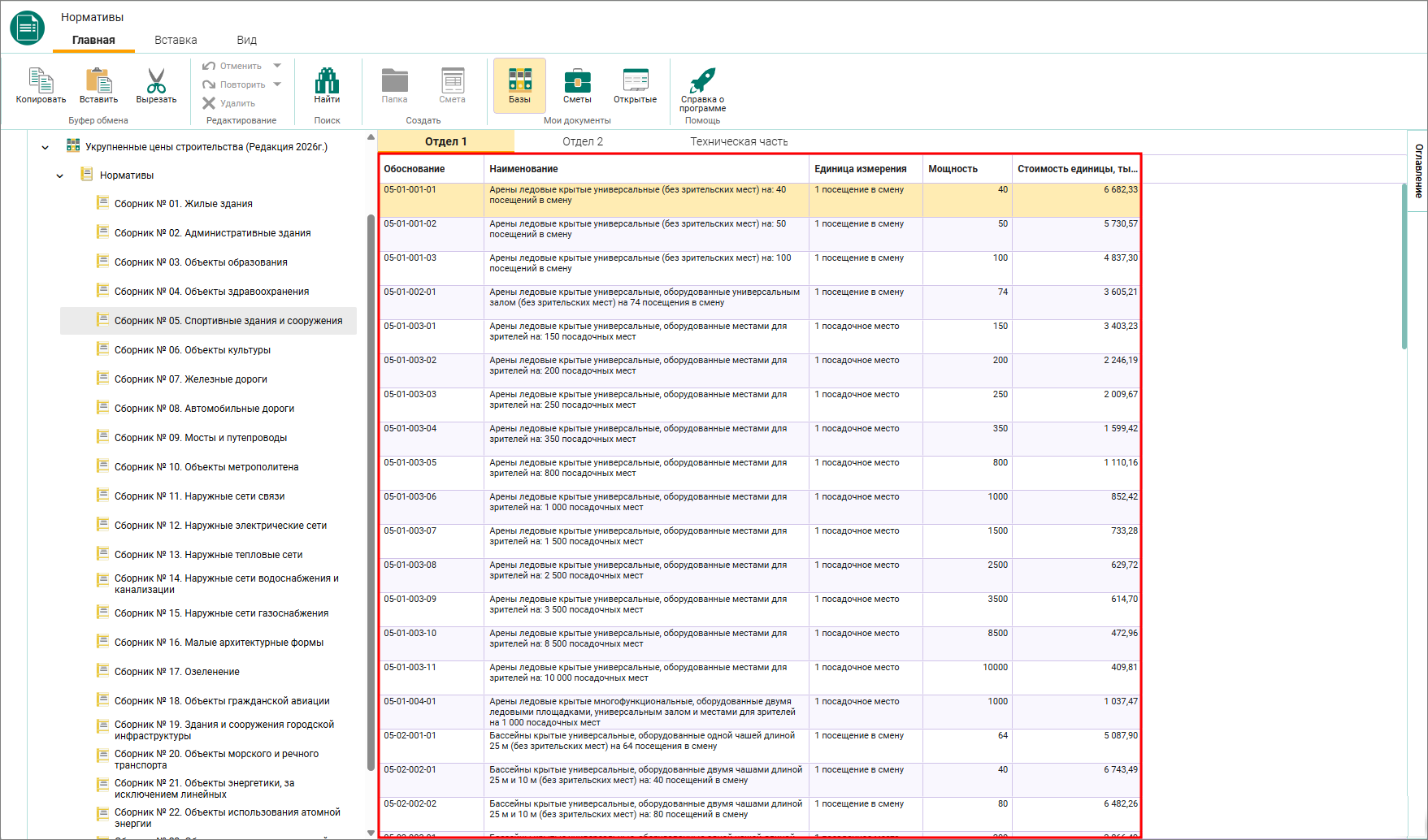1428x840 pixels.
Task: Open the Отменить history dropdown arrow
Action: pyautogui.click(x=277, y=66)
